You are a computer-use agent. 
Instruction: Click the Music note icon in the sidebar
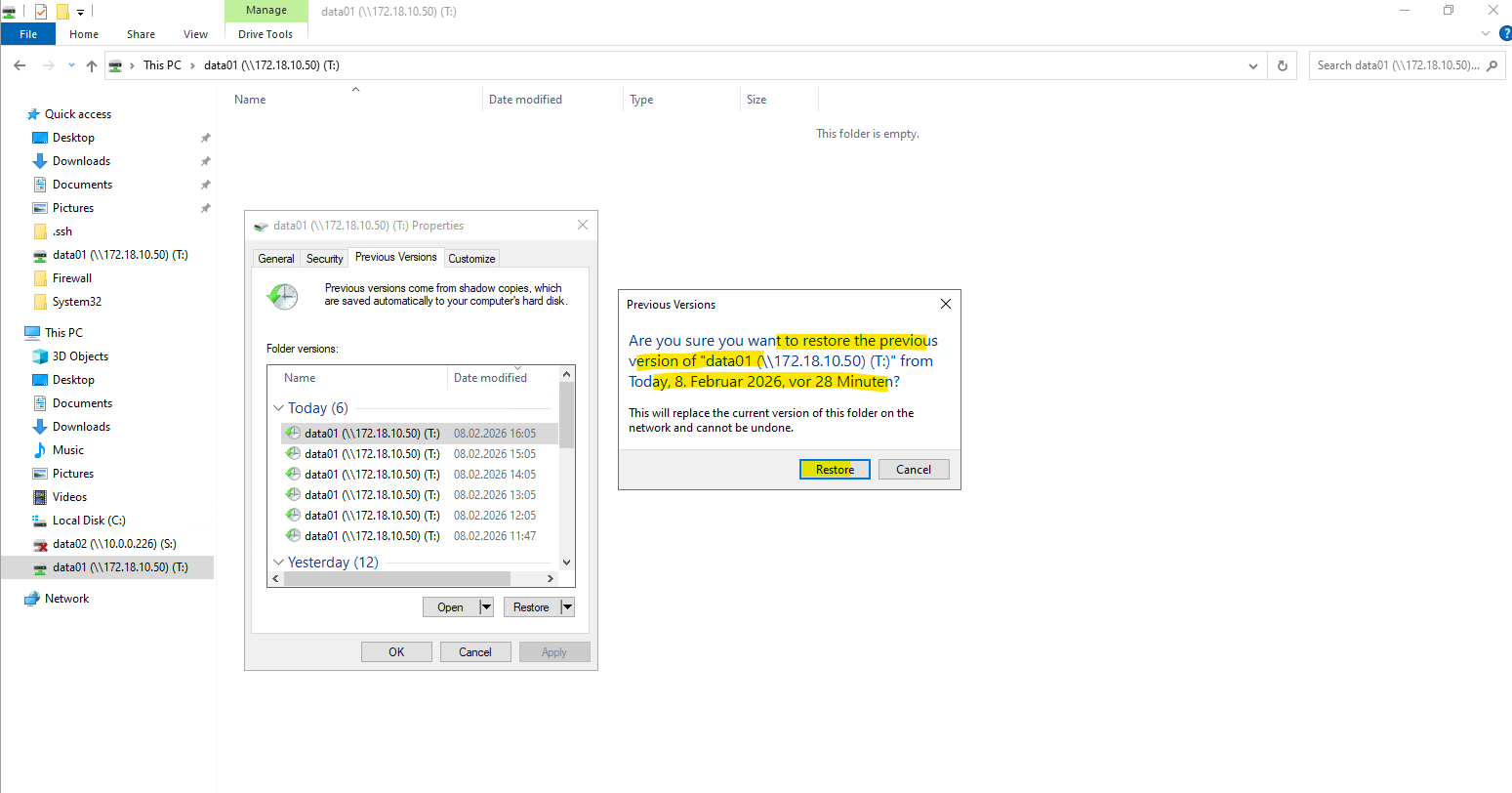pos(40,450)
